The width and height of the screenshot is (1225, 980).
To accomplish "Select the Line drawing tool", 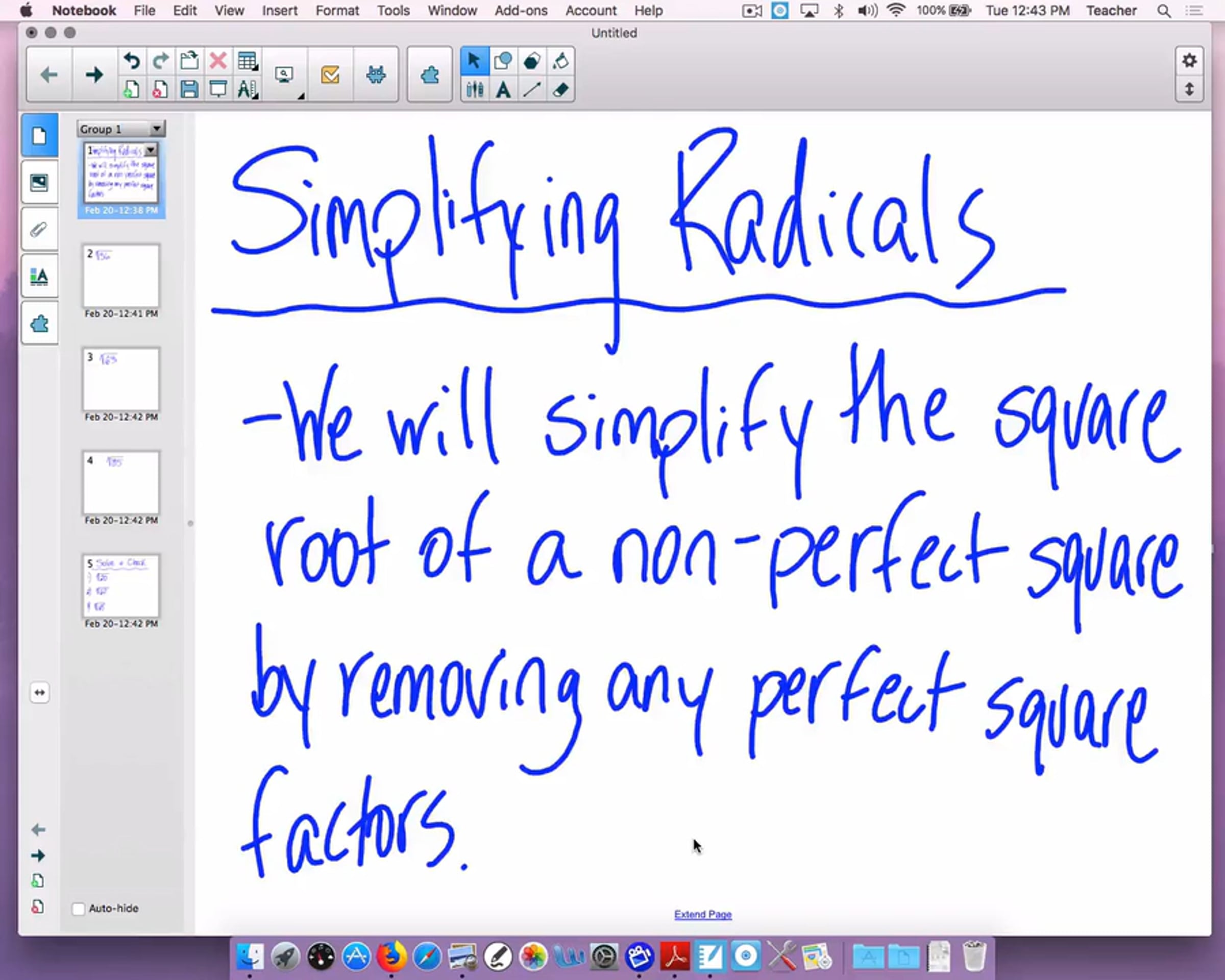I will (x=532, y=90).
